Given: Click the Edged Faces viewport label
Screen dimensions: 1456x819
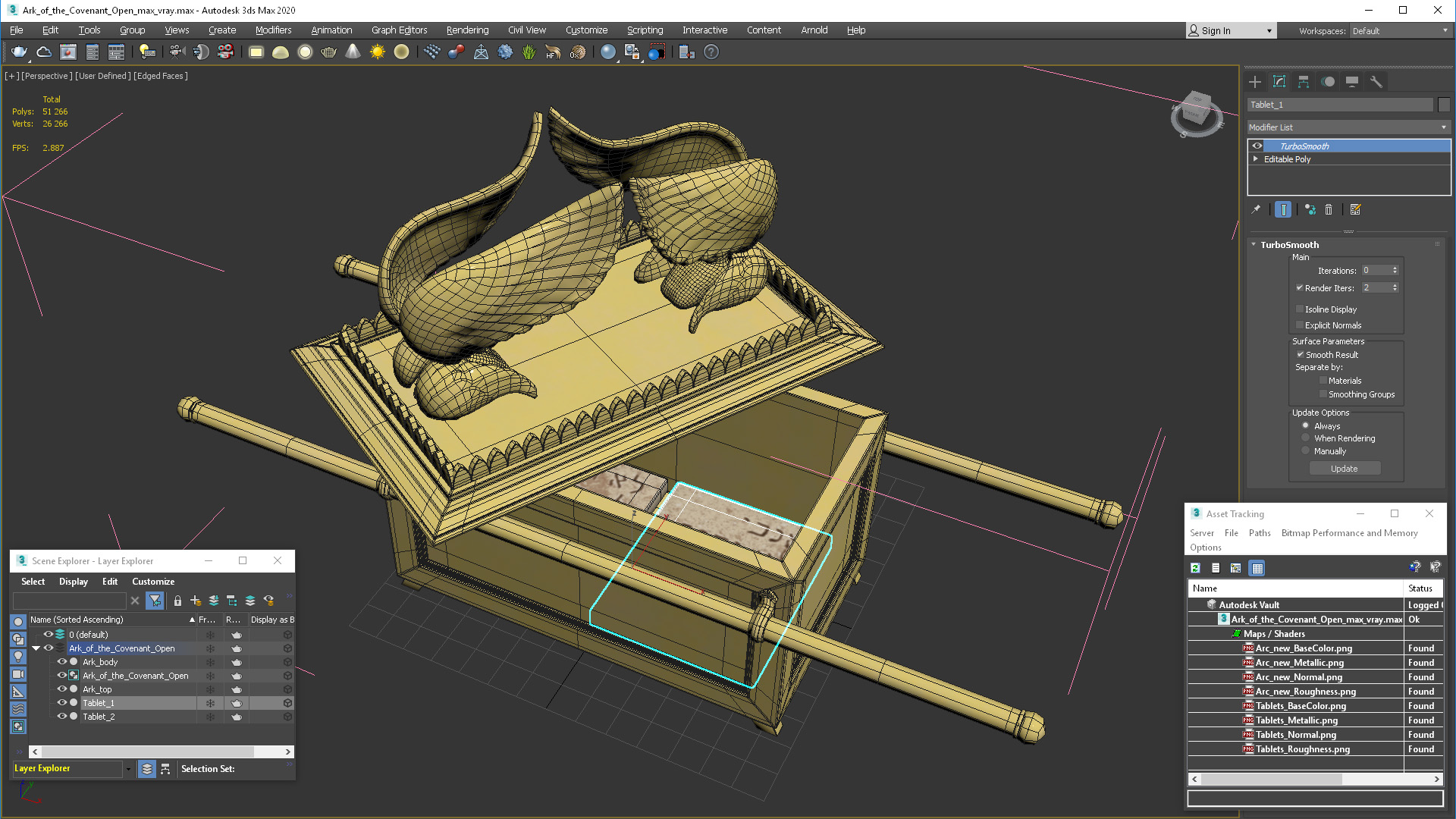Looking at the screenshot, I should tap(161, 76).
